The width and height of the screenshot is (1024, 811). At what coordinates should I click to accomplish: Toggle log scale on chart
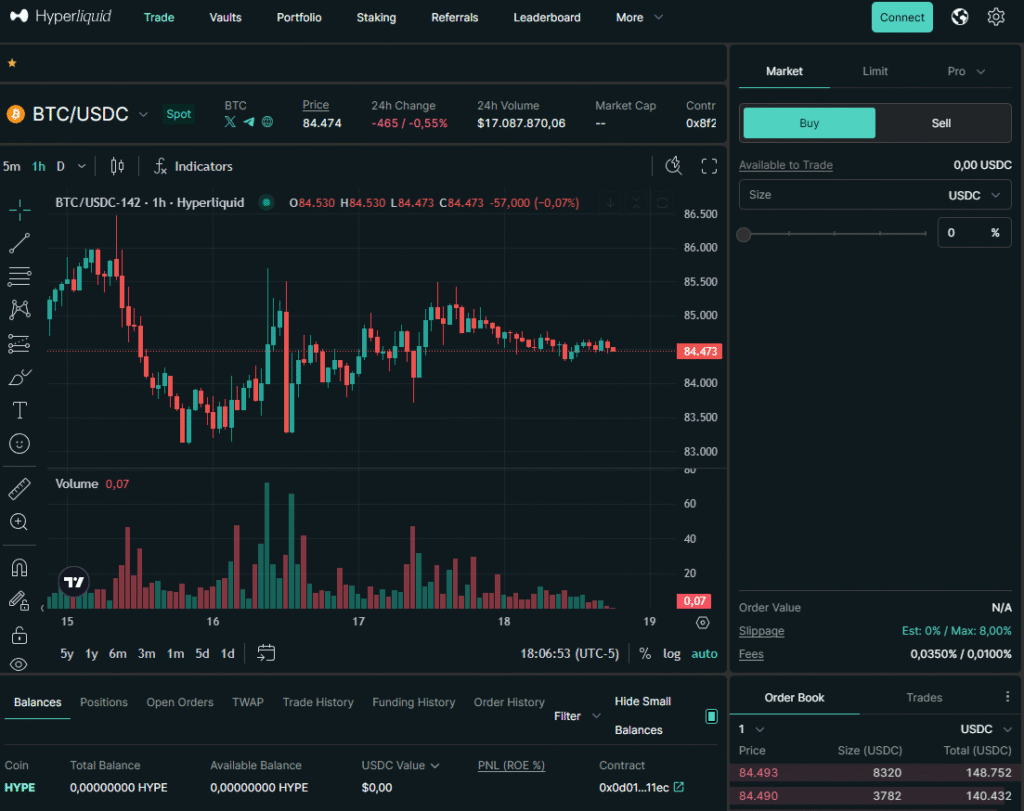pyautogui.click(x=672, y=654)
